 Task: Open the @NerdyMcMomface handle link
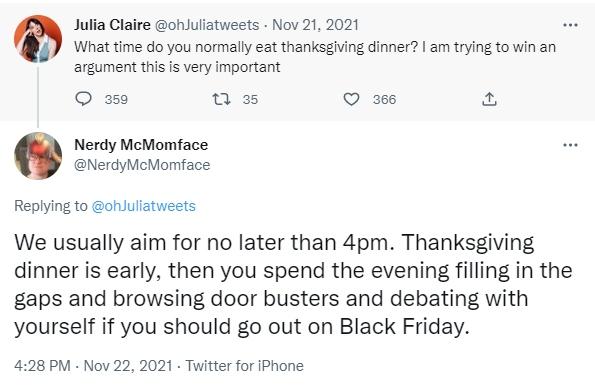pyautogui.click(x=142, y=165)
